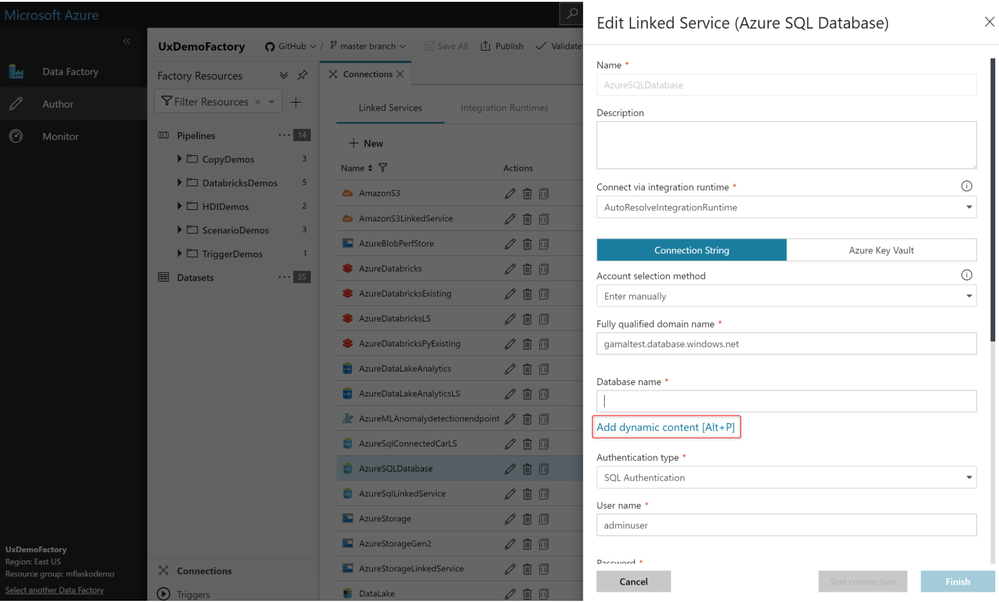Click the copy icon for AzureDatabricks row
The width and height of the screenshot is (999, 602).
[x=544, y=268]
